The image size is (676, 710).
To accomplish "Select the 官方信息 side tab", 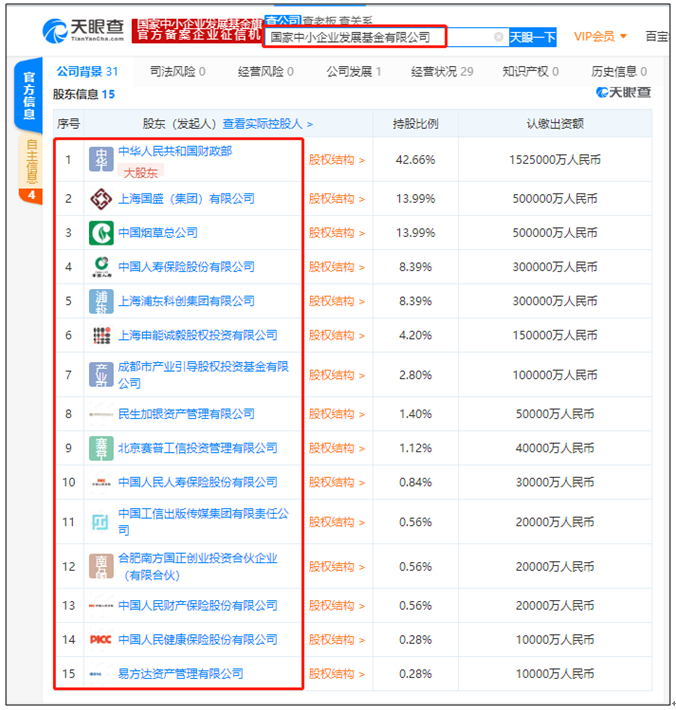I will 29,95.
